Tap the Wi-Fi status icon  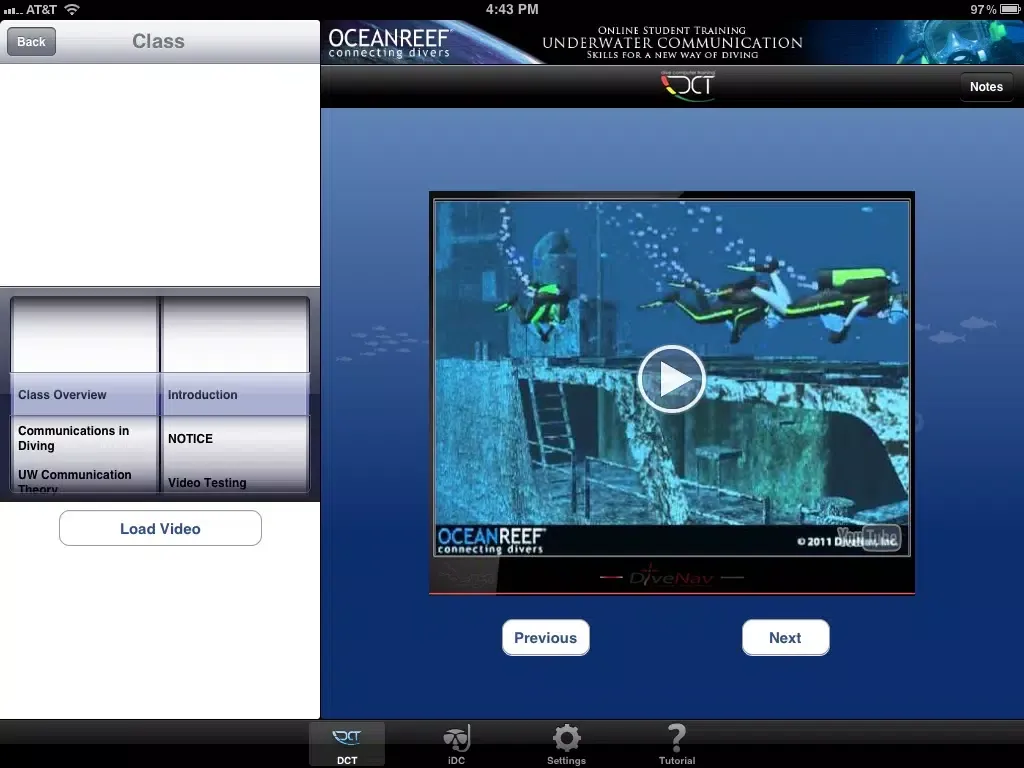pyautogui.click(x=72, y=9)
